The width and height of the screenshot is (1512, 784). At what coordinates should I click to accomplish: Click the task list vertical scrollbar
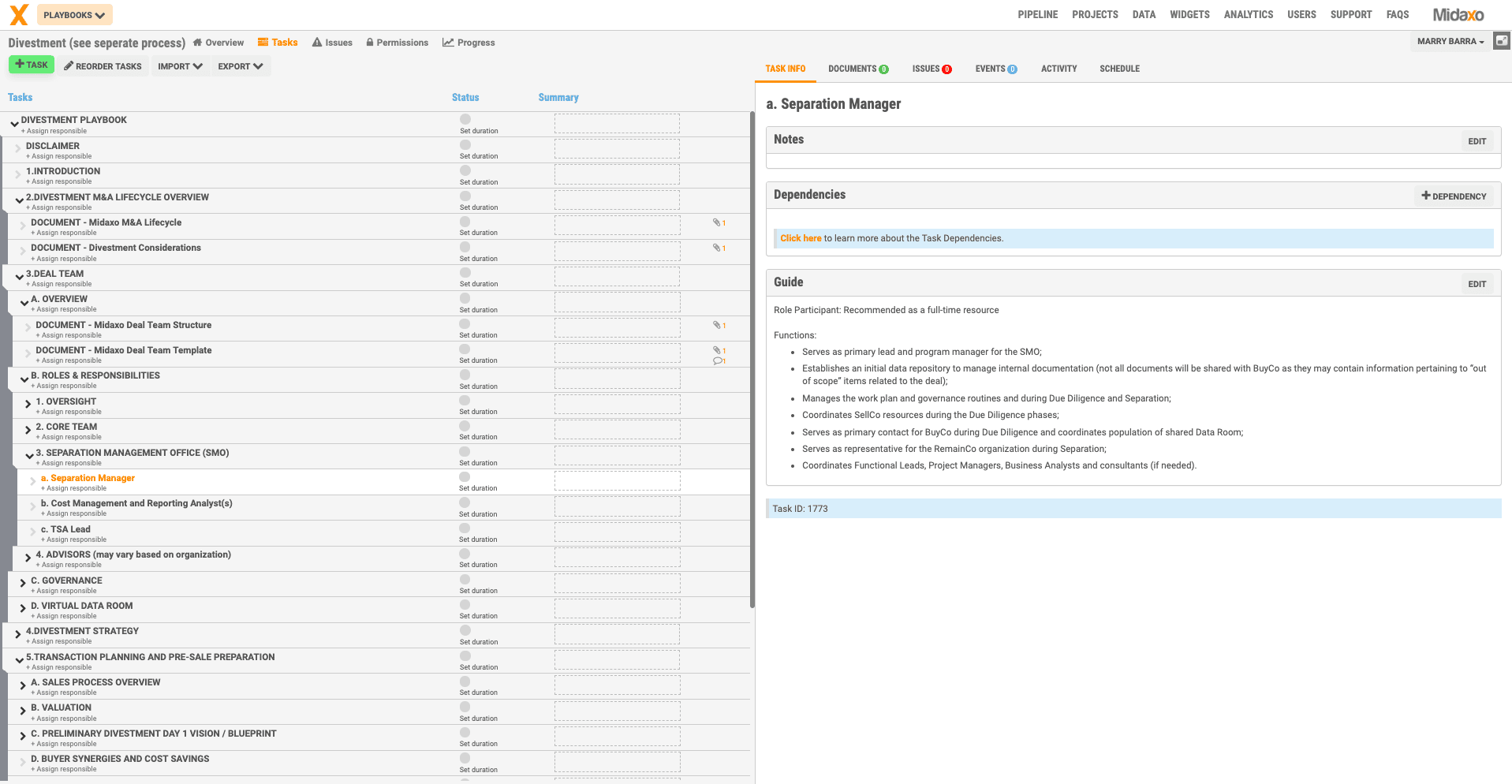click(752, 355)
